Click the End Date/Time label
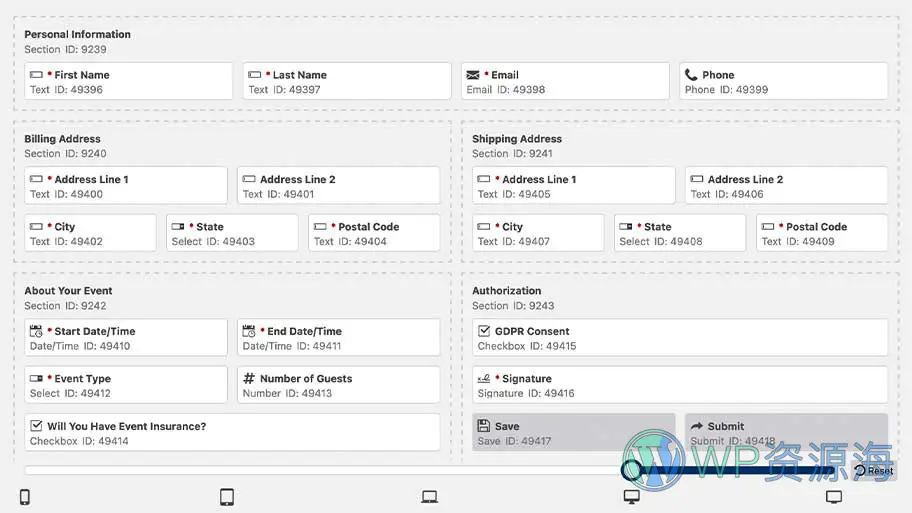Image resolution: width=912 pixels, height=513 pixels. [x=304, y=332]
